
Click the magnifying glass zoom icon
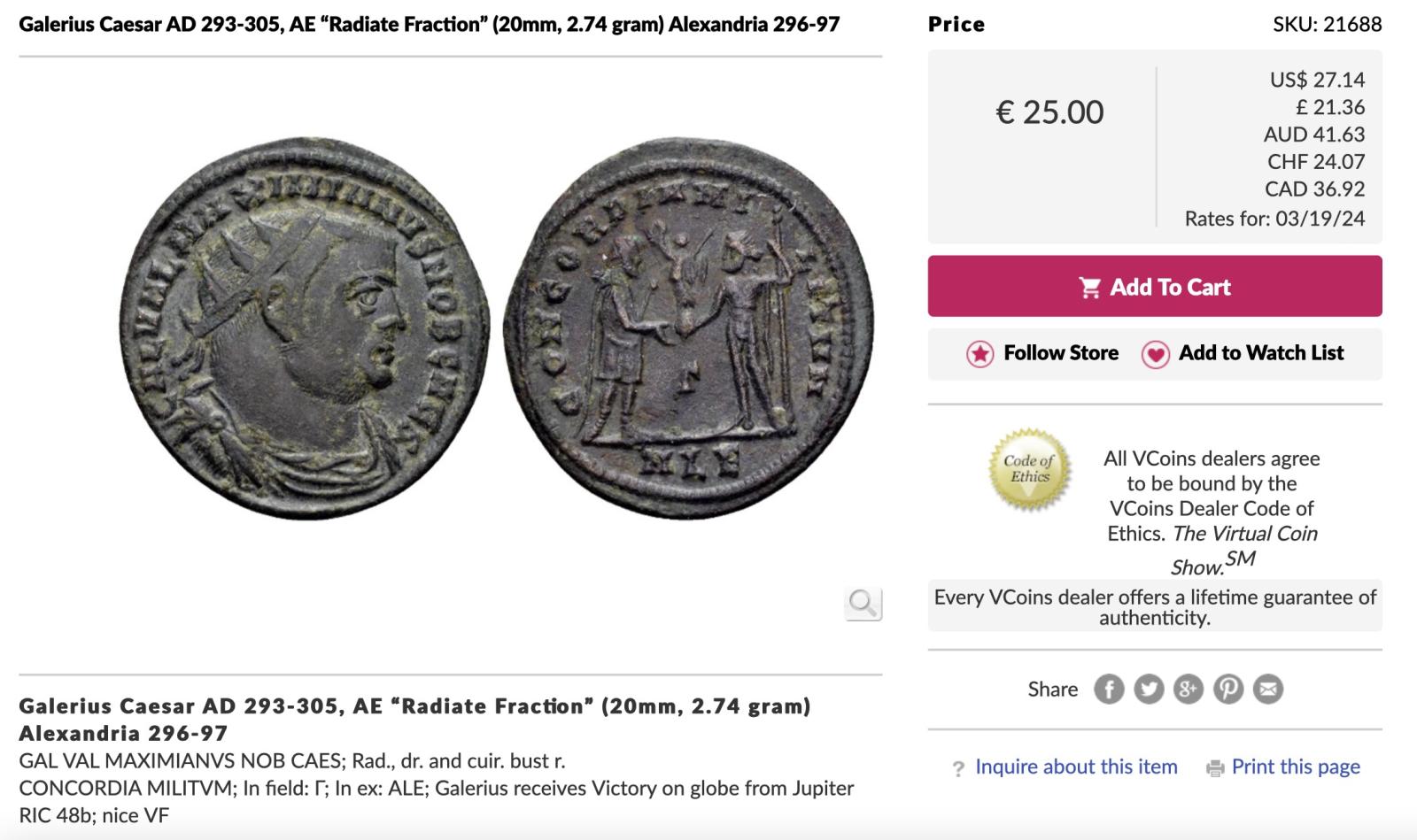(863, 604)
